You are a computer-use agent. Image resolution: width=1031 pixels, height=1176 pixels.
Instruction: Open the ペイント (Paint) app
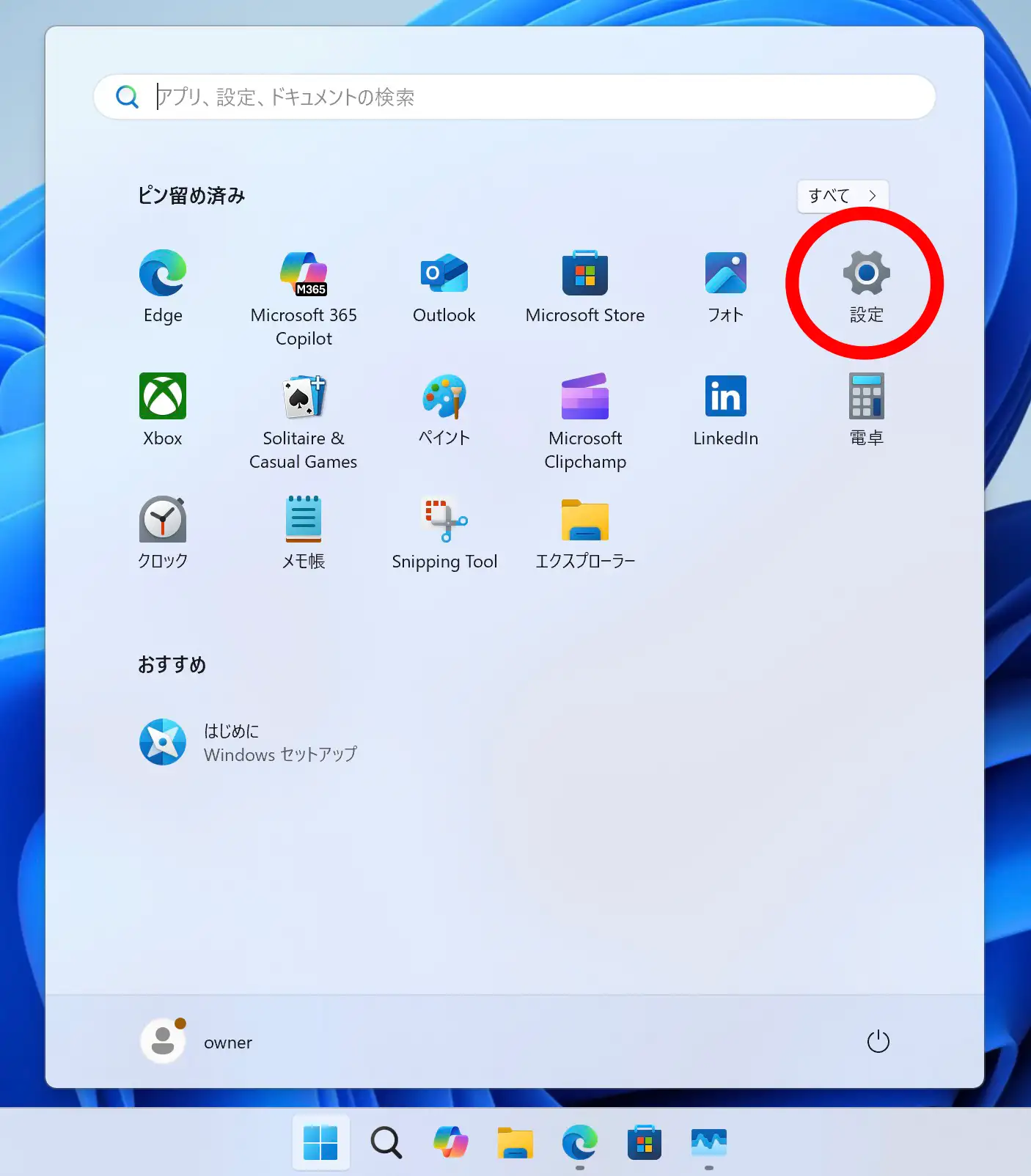point(444,411)
